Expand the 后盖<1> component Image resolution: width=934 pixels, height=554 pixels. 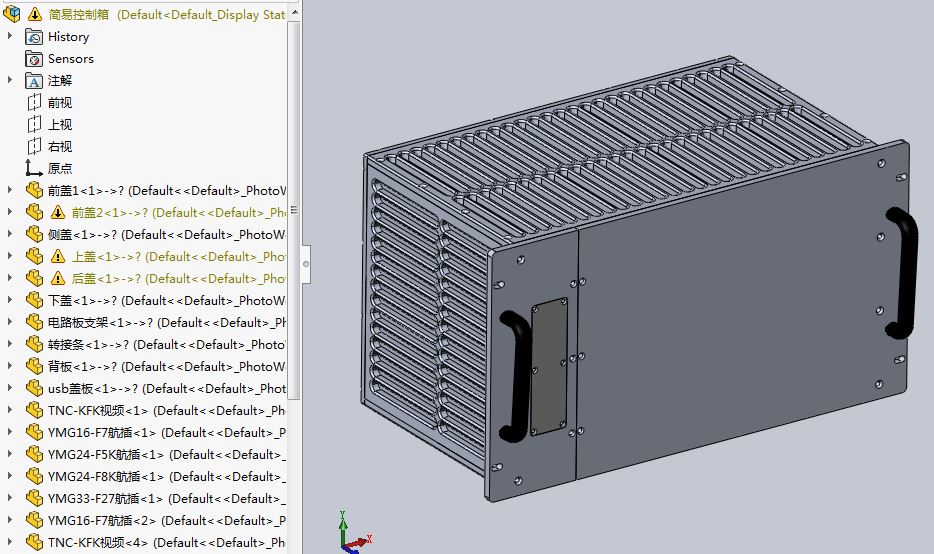coord(10,278)
